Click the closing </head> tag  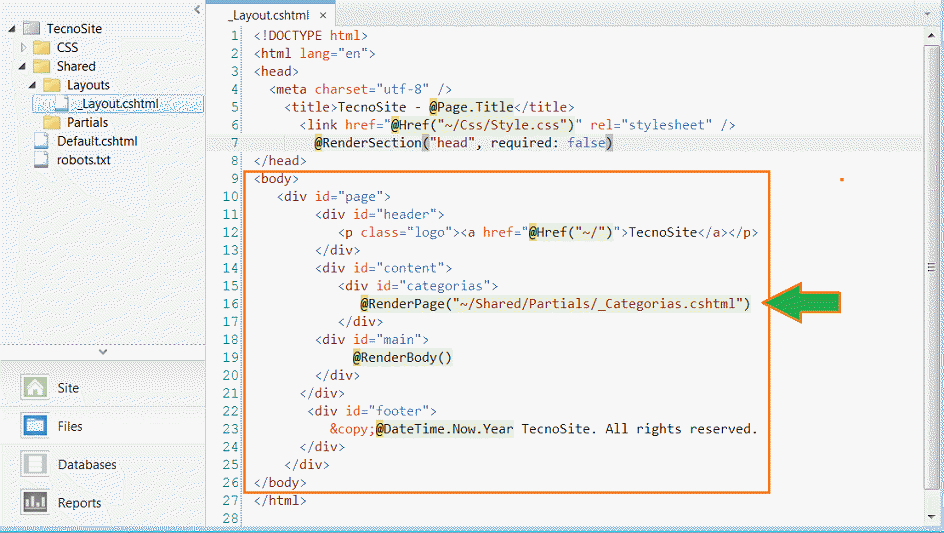coord(280,161)
